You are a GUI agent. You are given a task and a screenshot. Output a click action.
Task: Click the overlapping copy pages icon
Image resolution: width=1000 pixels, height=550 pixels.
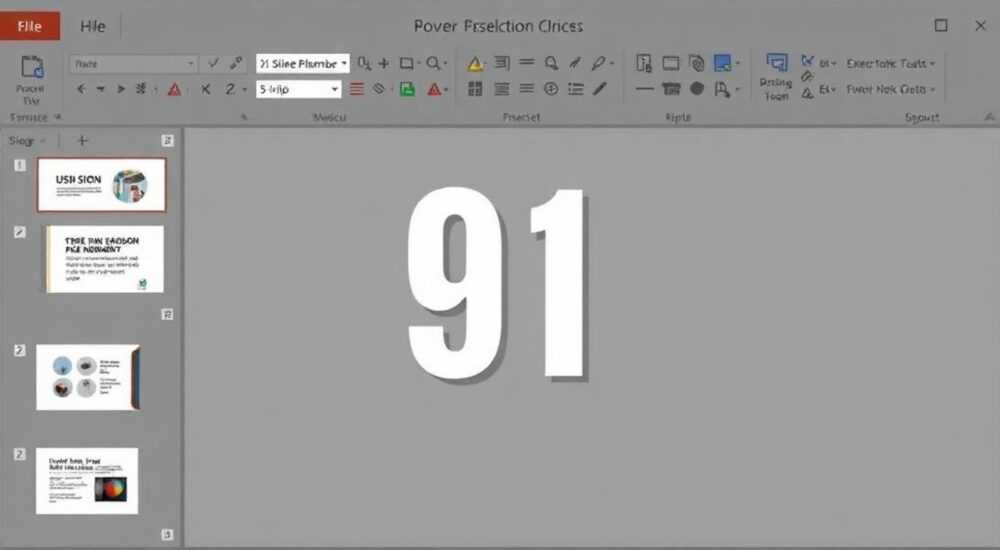(696, 63)
